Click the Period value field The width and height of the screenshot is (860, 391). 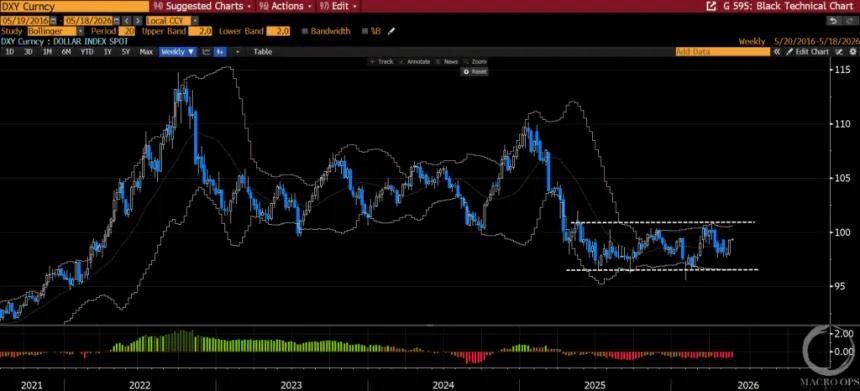point(126,31)
